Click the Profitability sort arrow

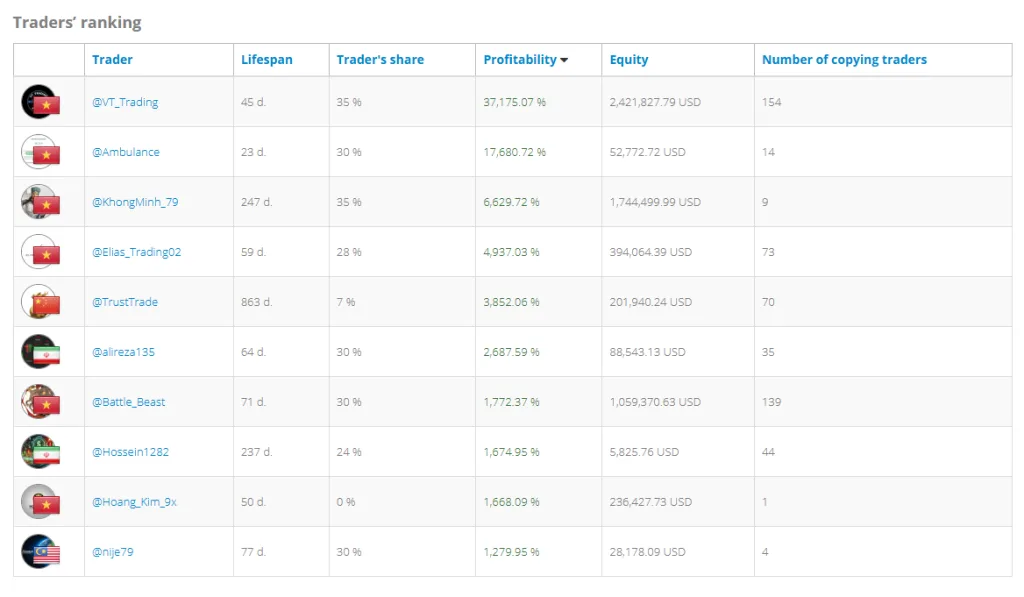point(564,60)
